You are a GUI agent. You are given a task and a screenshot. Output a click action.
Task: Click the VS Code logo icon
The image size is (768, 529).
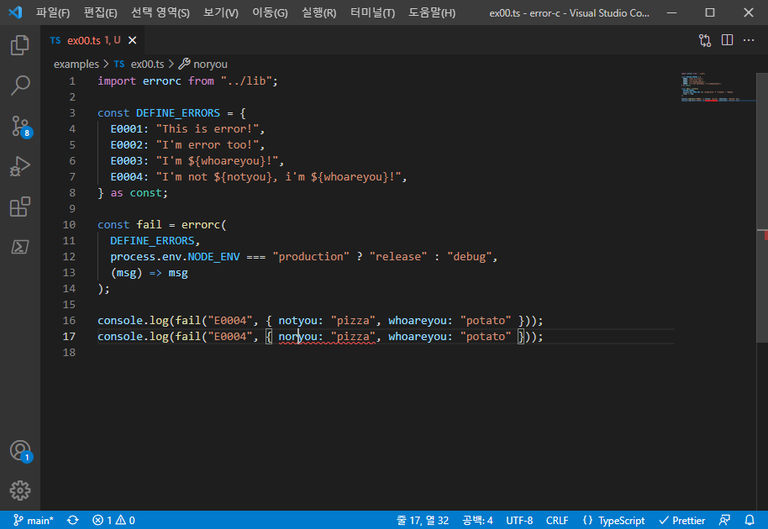pyautogui.click(x=15, y=12)
